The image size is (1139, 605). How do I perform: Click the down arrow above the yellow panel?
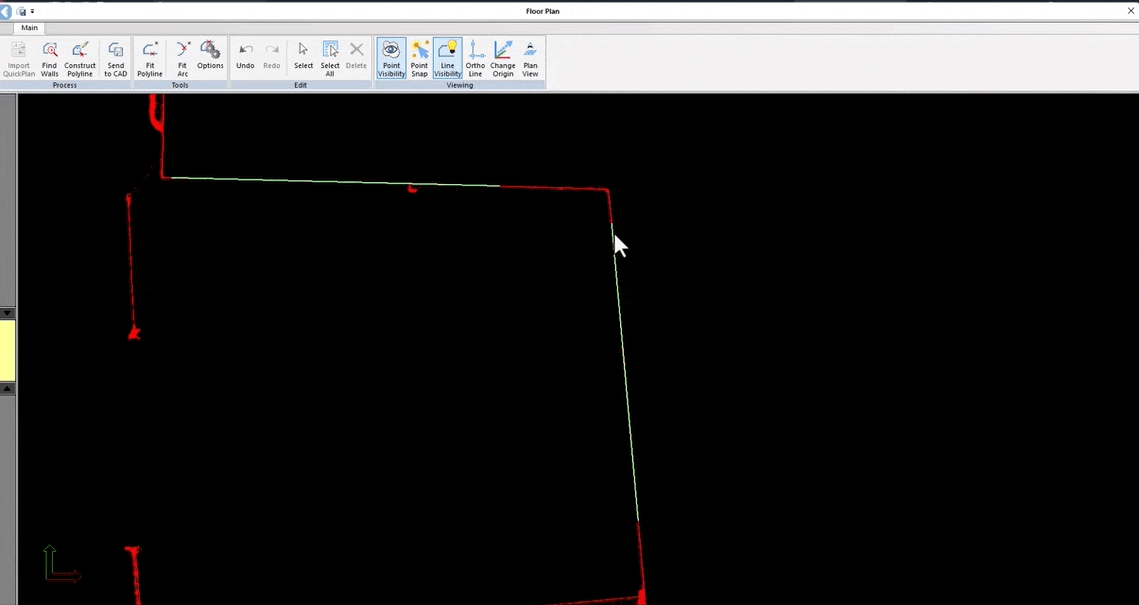[x=7, y=313]
